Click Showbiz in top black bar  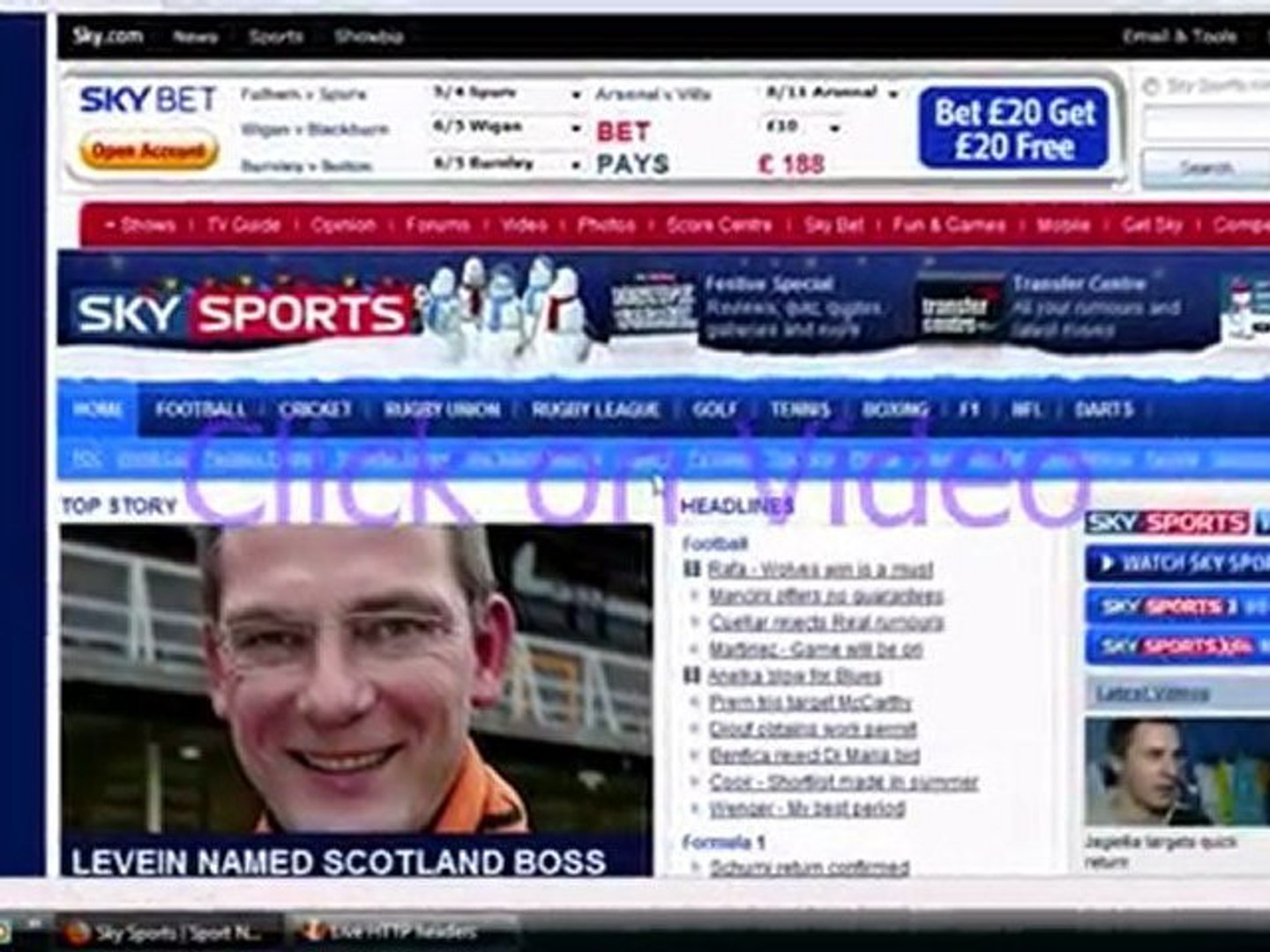(369, 37)
